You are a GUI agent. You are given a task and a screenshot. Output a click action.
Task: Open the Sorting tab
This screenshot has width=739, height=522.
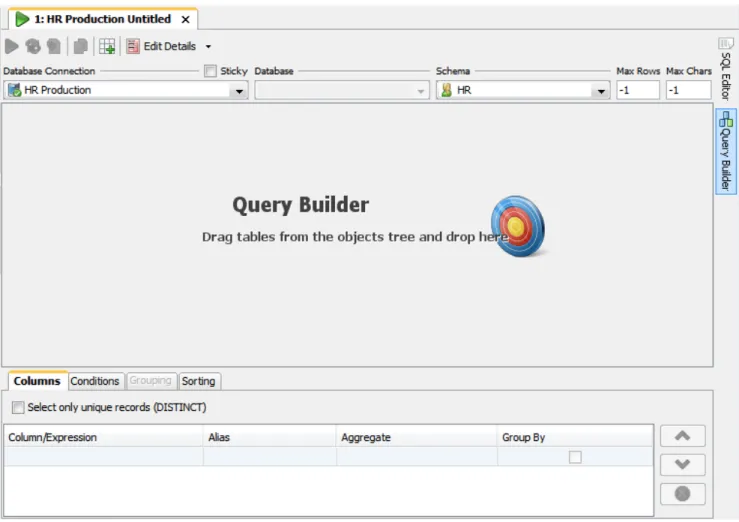click(198, 381)
